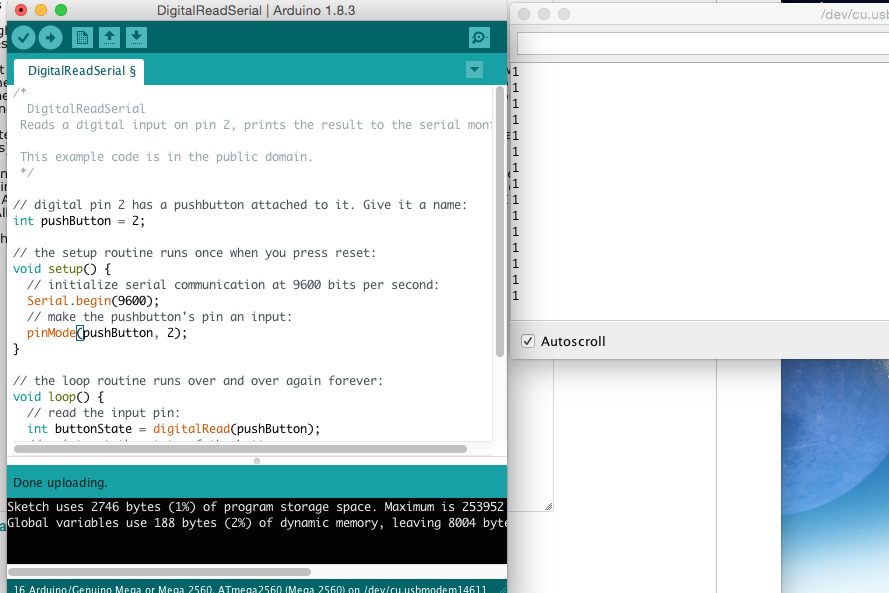Click the "Done uploading." status bar
The image size is (889, 593).
click(257, 482)
